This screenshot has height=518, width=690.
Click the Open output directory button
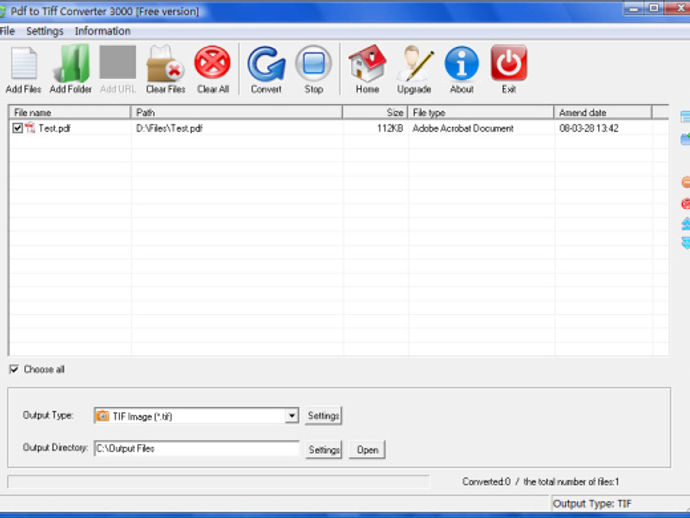click(367, 450)
